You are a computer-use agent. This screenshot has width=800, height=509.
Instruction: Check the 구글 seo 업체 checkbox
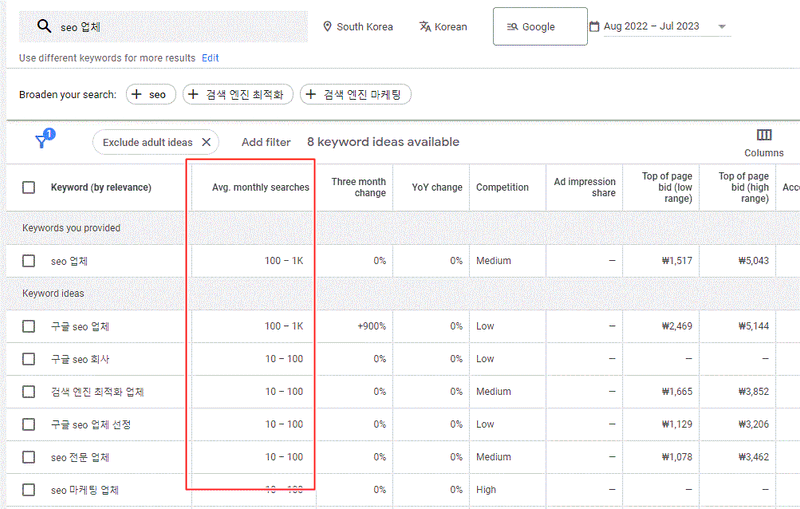click(29, 326)
